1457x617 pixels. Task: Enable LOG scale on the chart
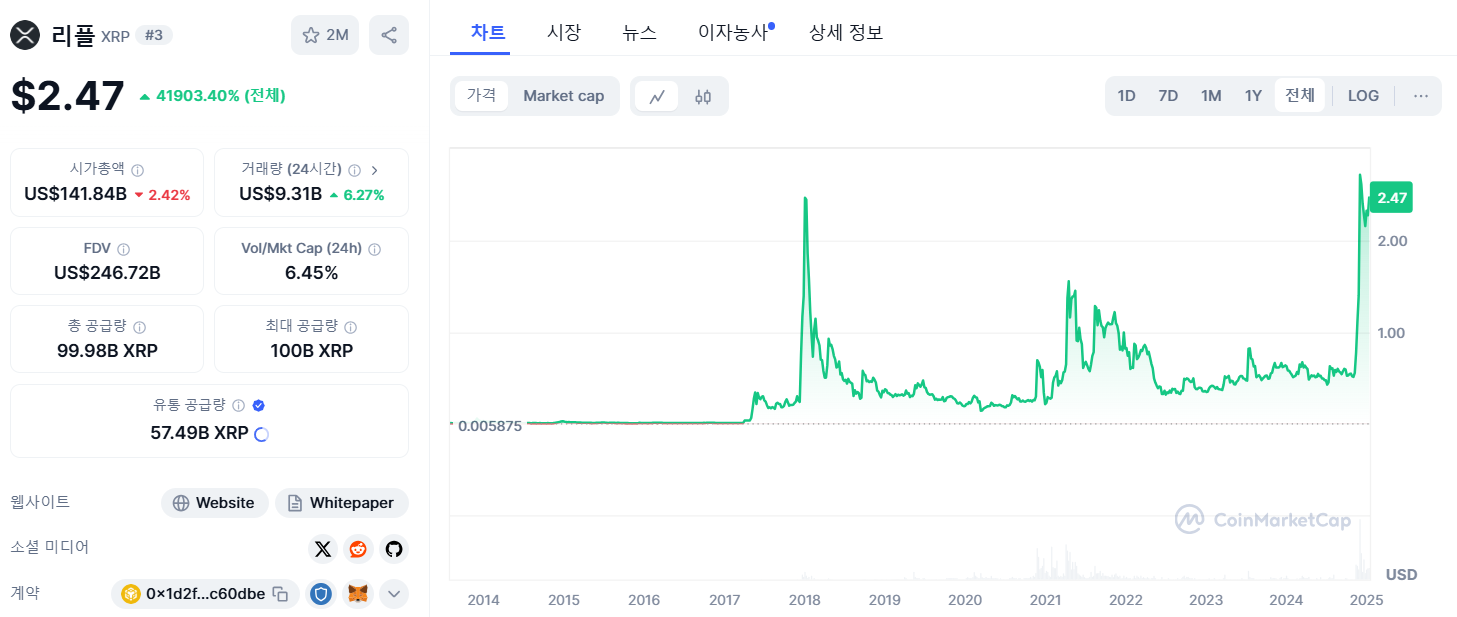[1363, 95]
